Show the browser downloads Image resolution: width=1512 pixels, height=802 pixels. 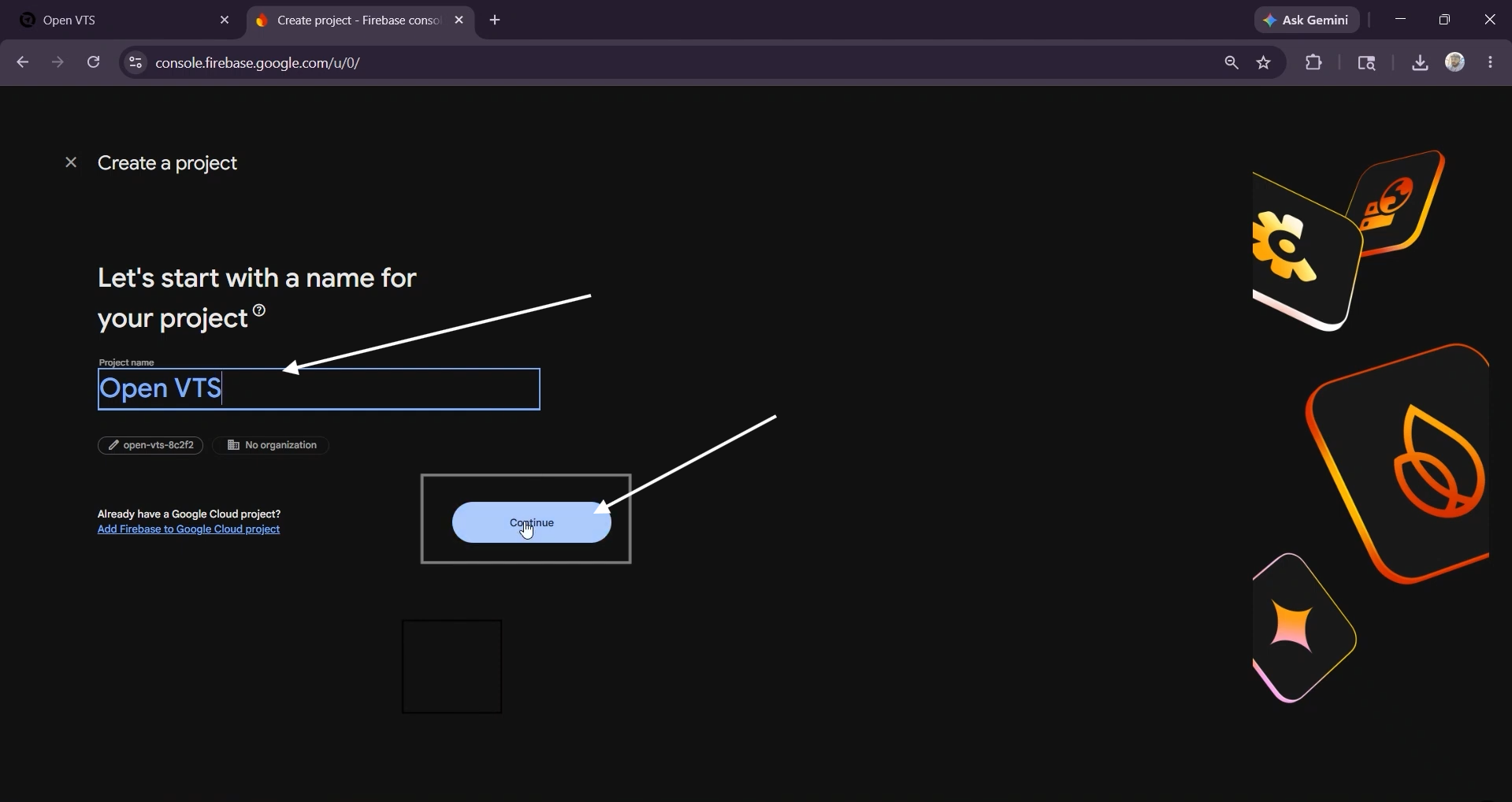[1420, 63]
